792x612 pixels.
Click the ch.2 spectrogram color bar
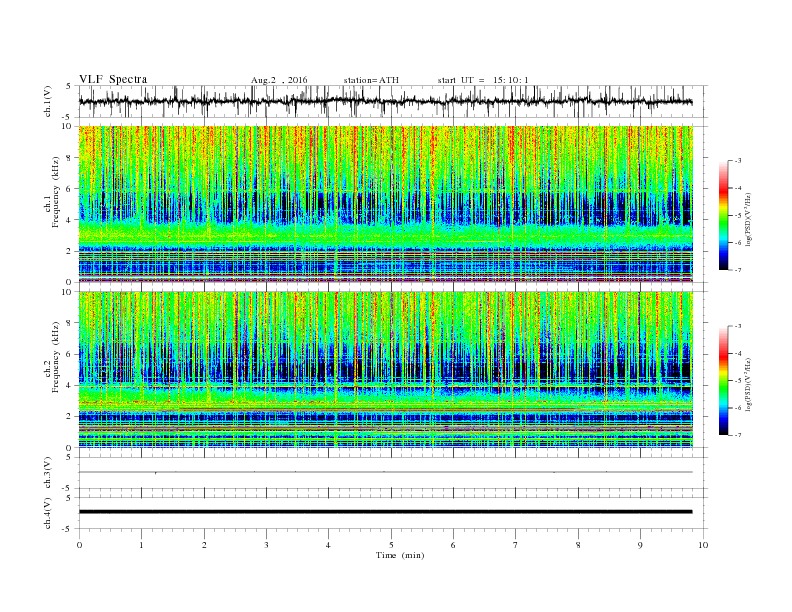(x=723, y=381)
